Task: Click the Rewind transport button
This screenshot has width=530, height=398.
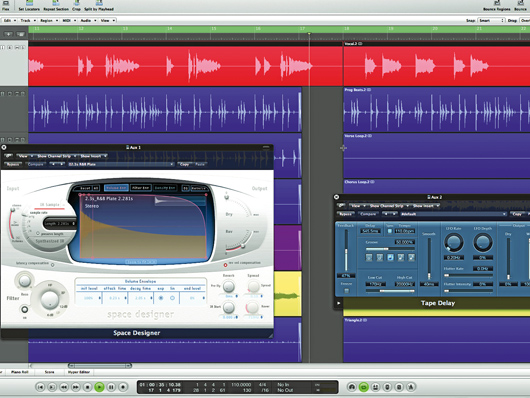Action: click(64, 387)
